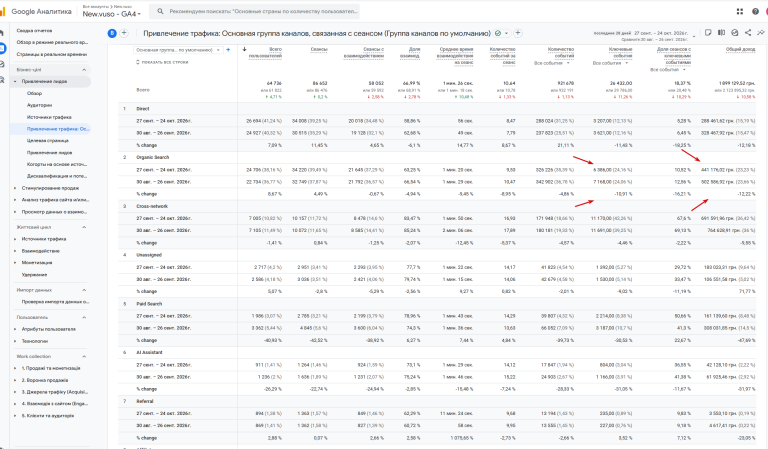
Task: Sort by Сеансы column header
Action: coord(319,49)
